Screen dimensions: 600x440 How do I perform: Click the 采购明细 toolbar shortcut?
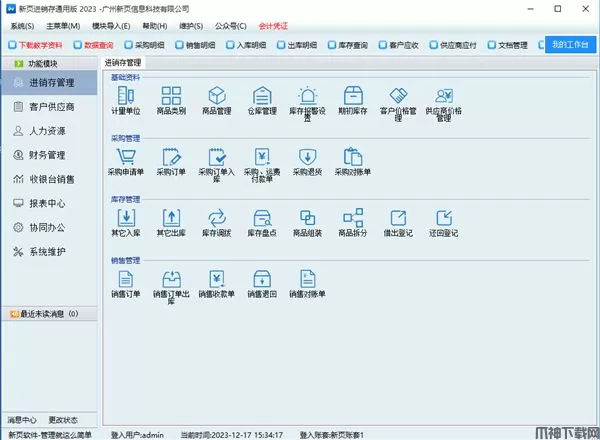click(144, 45)
